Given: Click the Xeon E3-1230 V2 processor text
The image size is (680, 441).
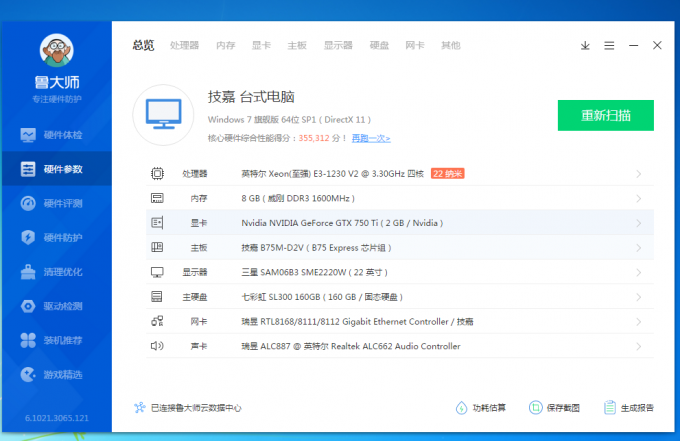Looking at the screenshot, I should (x=332, y=173).
